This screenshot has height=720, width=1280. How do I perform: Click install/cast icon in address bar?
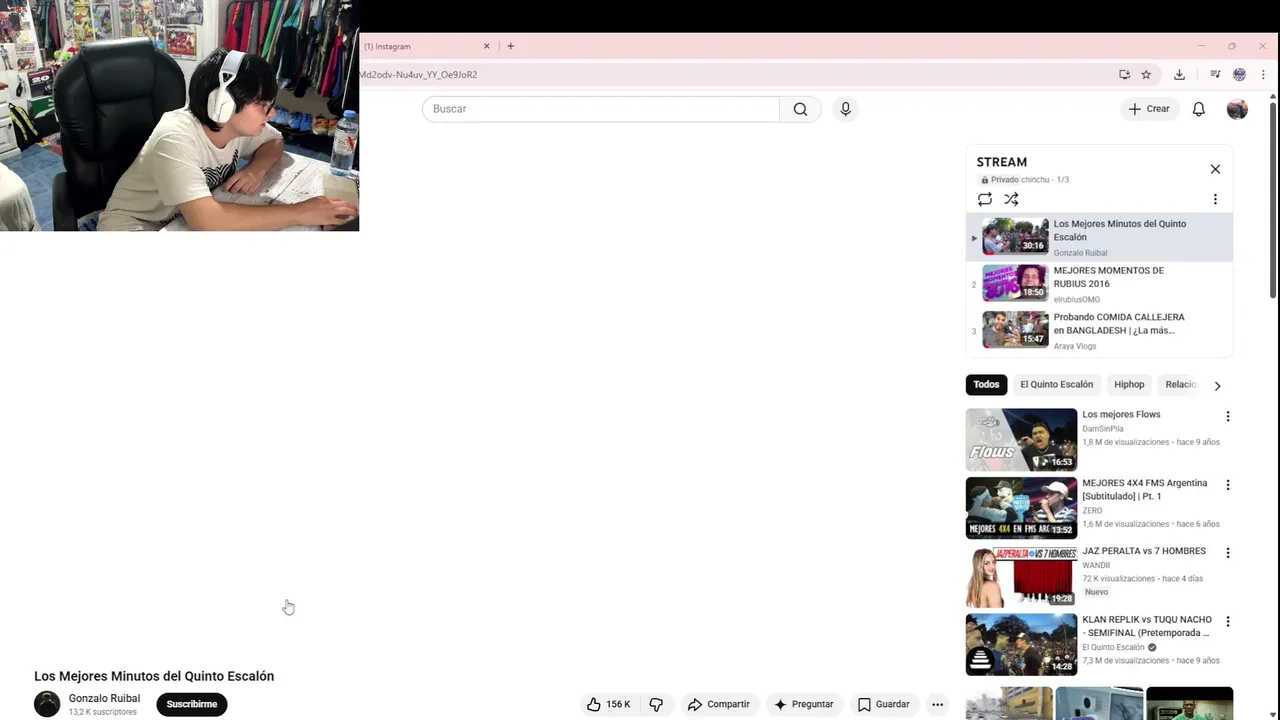click(x=1124, y=74)
